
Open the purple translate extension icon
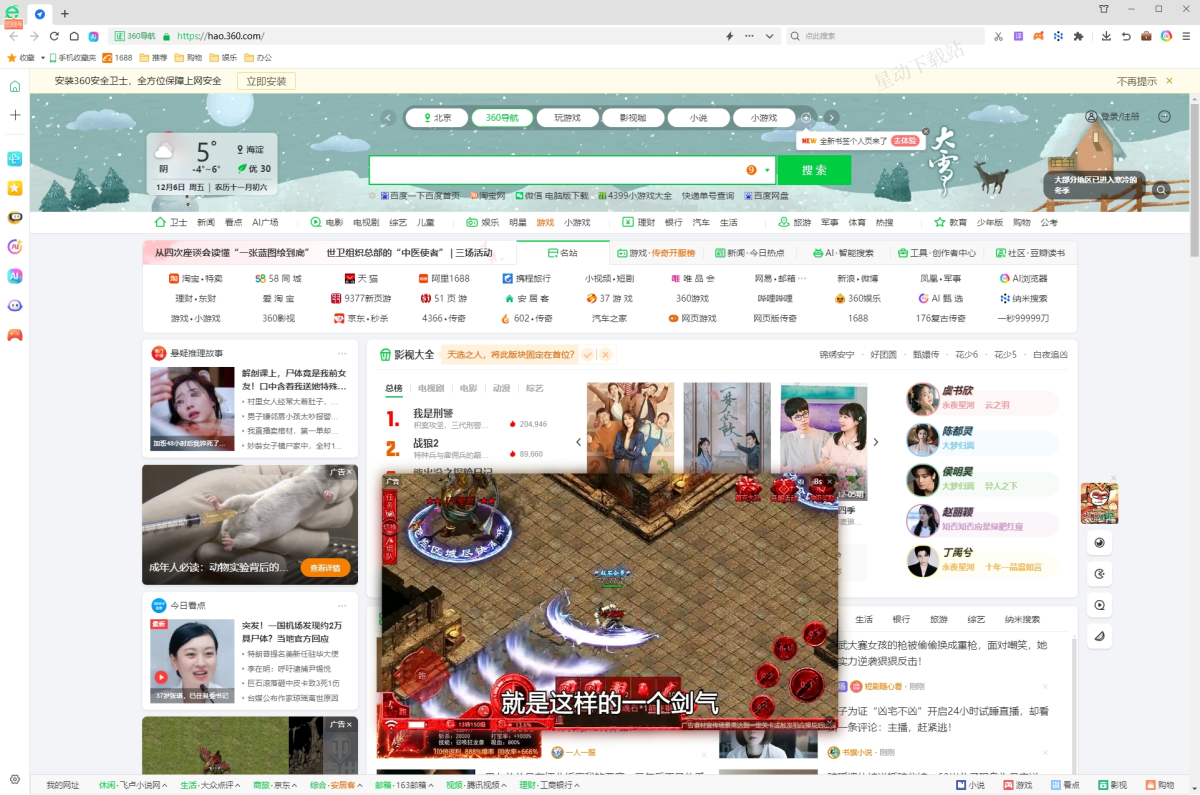(x=1018, y=36)
